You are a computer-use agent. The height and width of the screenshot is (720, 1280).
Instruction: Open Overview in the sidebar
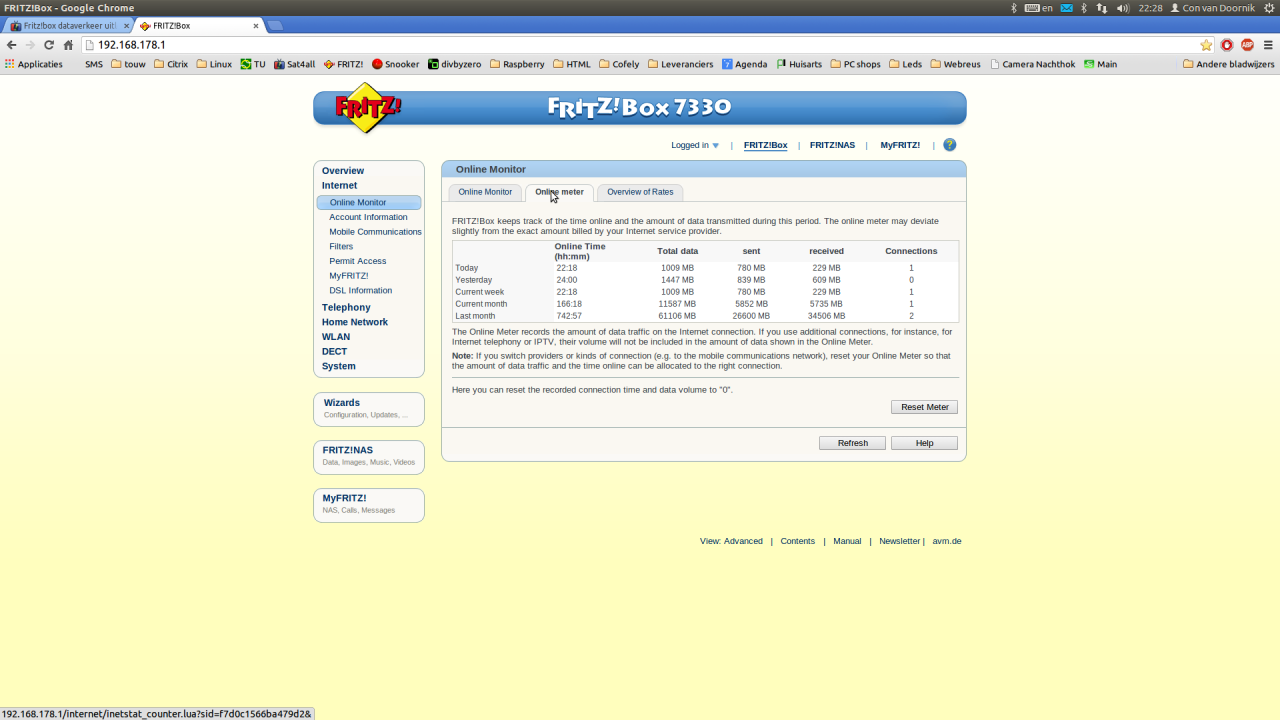pyautogui.click(x=343, y=171)
